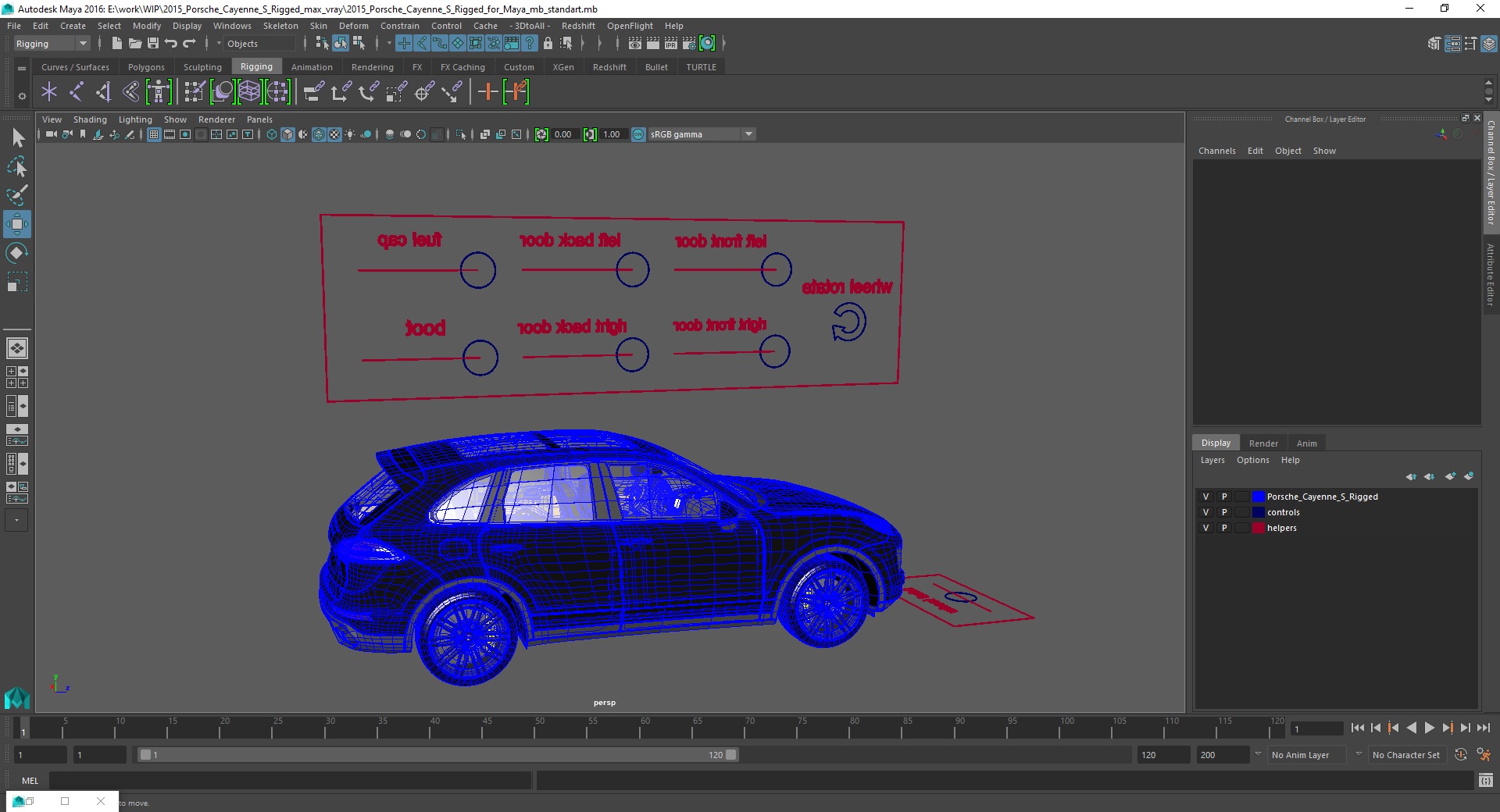This screenshot has width=1500, height=812.
Task: Toggle playback P on helpers layer
Action: pyautogui.click(x=1224, y=528)
